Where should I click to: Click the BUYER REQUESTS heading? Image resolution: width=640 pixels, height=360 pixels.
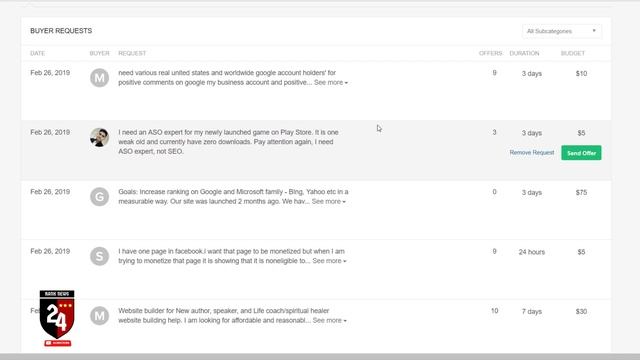(61, 31)
